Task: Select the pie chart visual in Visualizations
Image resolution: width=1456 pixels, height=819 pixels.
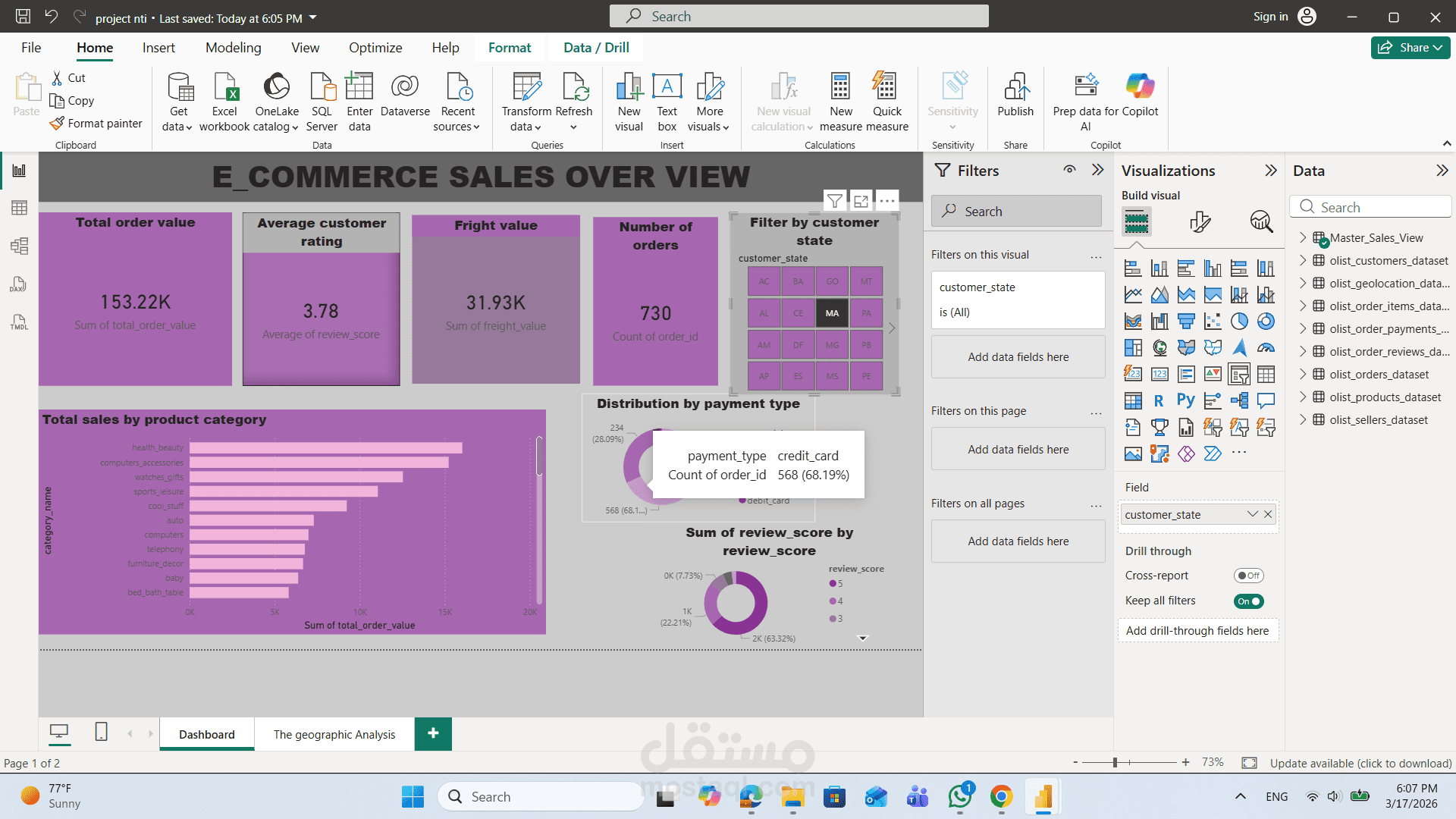Action: [x=1240, y=321]
